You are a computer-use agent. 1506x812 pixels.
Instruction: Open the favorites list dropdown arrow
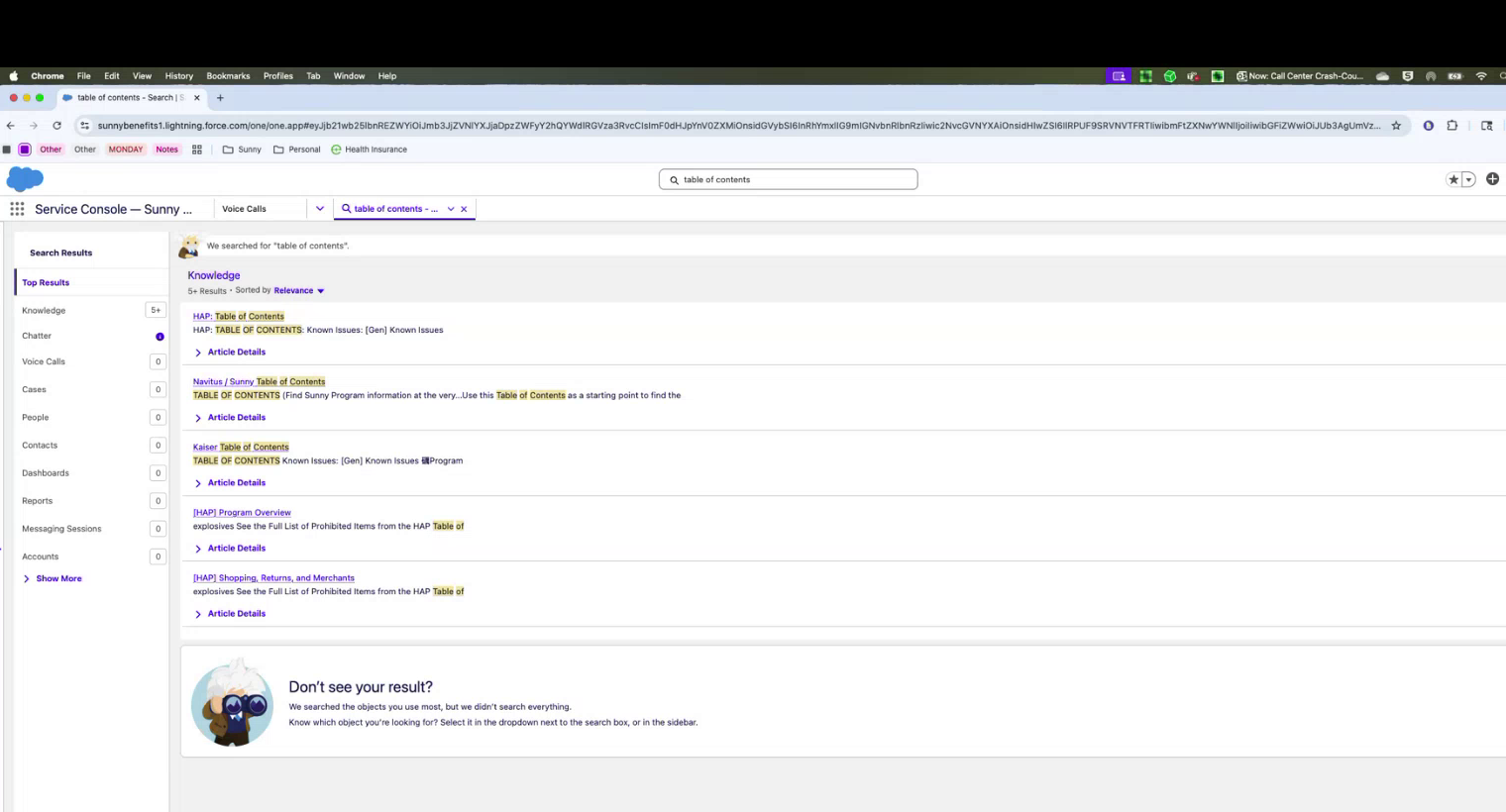tap(1468, 179)
